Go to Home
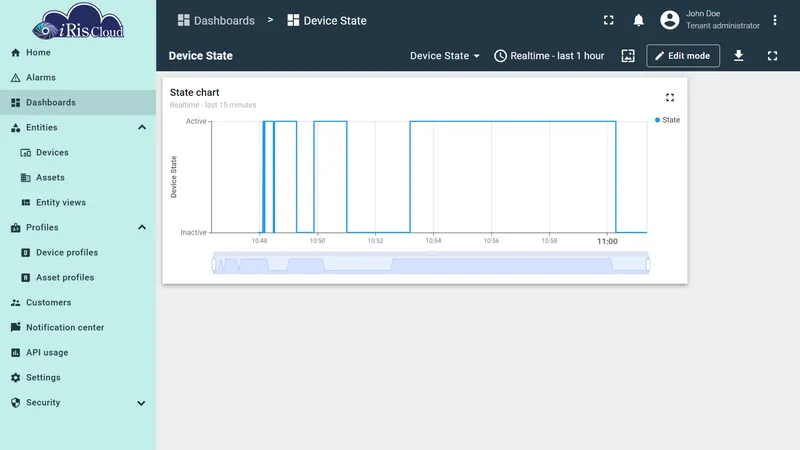This screenshot has height=450, width=800. tap(78, 53)
